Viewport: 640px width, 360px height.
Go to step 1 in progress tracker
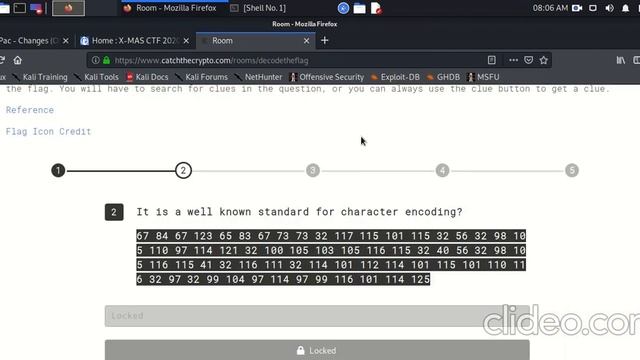pos(58,170)
